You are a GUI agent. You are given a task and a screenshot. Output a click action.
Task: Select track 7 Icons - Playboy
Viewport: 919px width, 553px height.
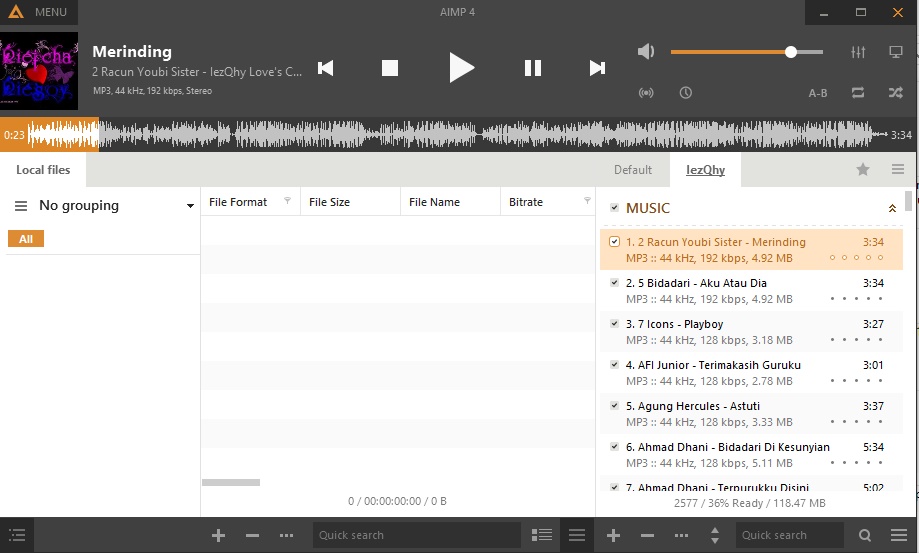[x=751, y=332]
